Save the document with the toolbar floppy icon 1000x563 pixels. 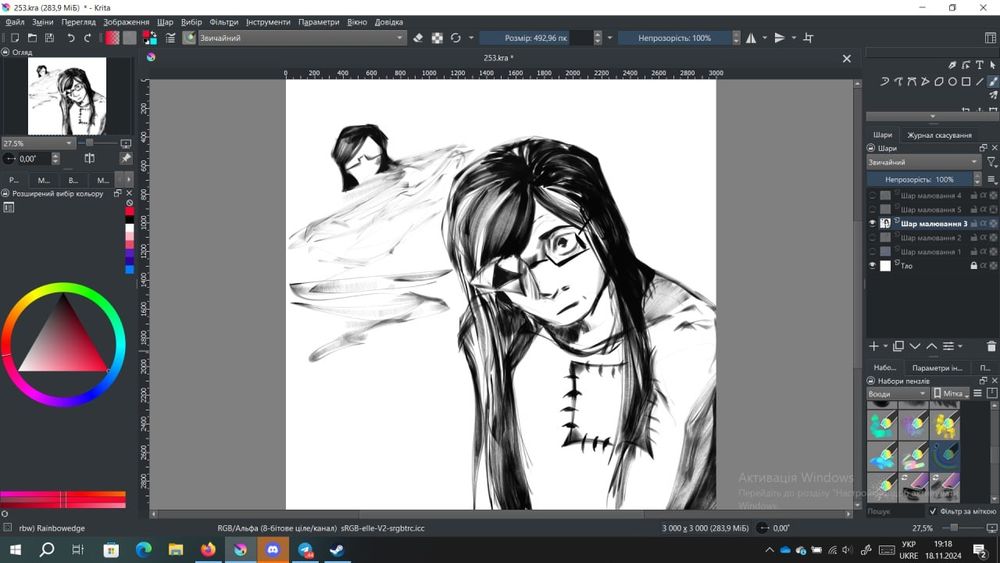click(x=50, y=38)
